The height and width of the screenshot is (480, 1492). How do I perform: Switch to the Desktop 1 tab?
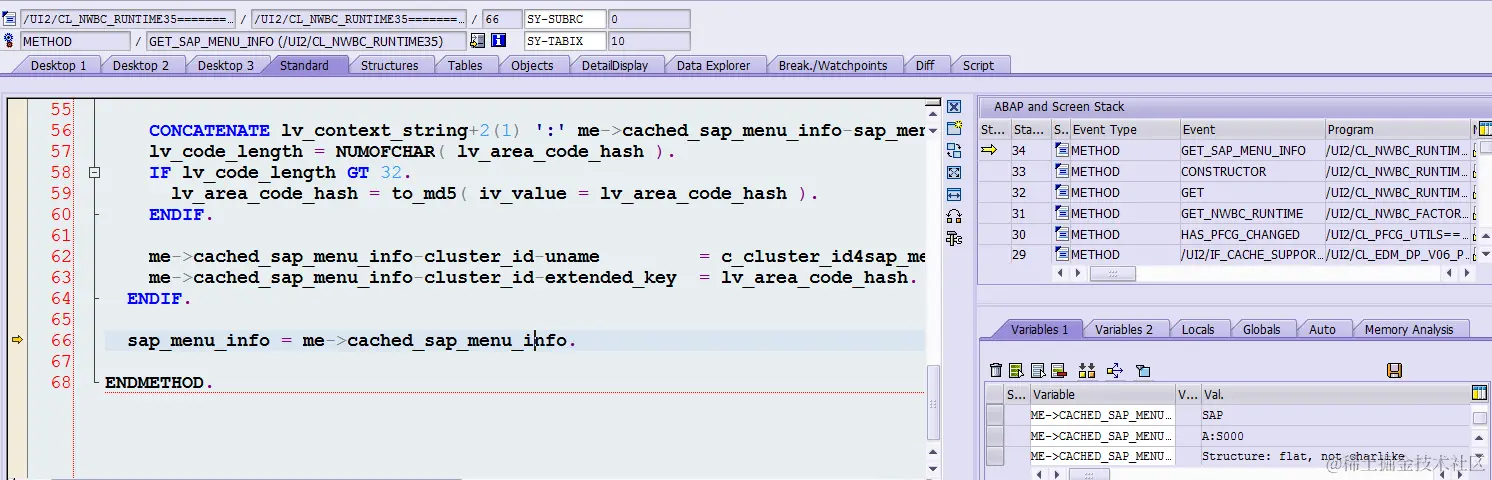tap(58, 65)
